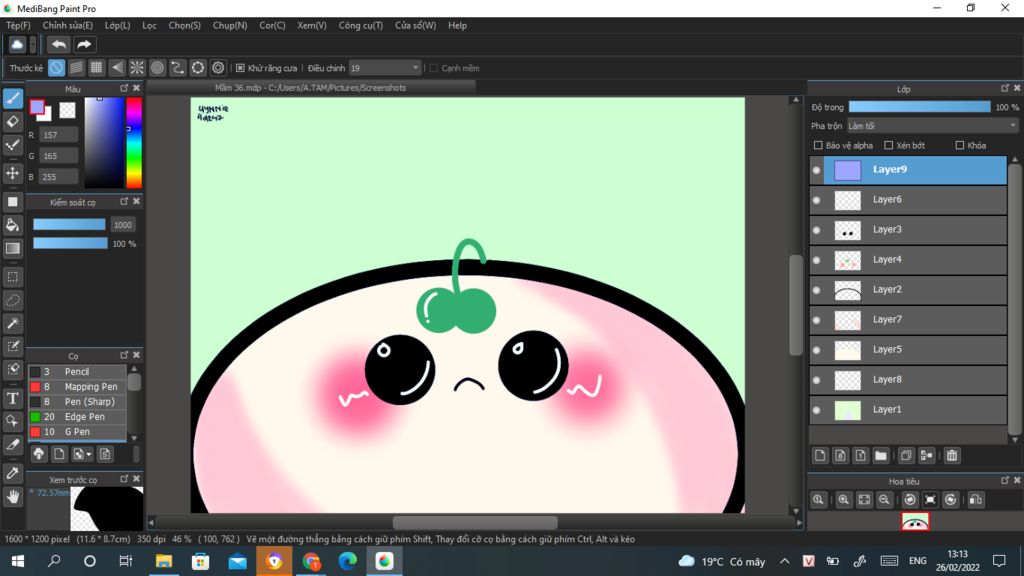
Task: Enable grid snap guide
Action: (x=97, y=67)
